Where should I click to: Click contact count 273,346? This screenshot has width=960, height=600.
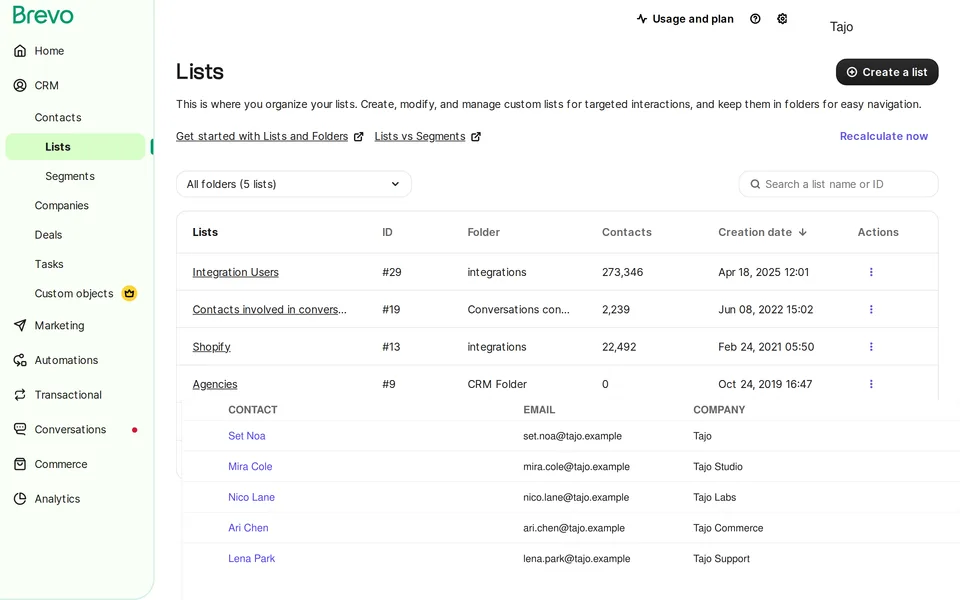(622, 272)
